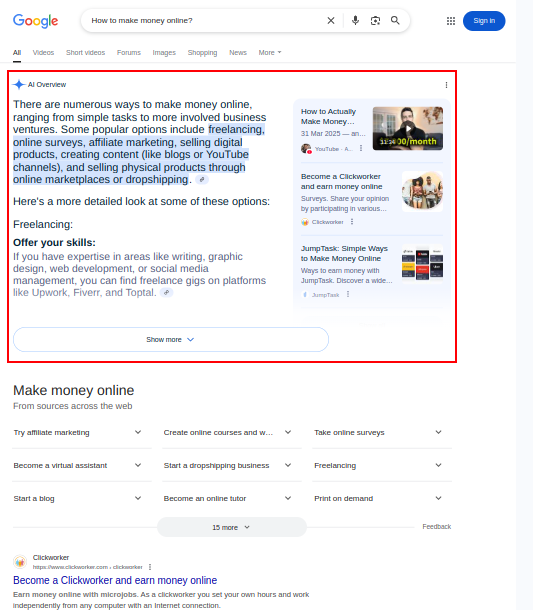Open three-dot menu on Clickworker source card
The width and height of the screenshot is (533, 610).
(x=352, y=222)
